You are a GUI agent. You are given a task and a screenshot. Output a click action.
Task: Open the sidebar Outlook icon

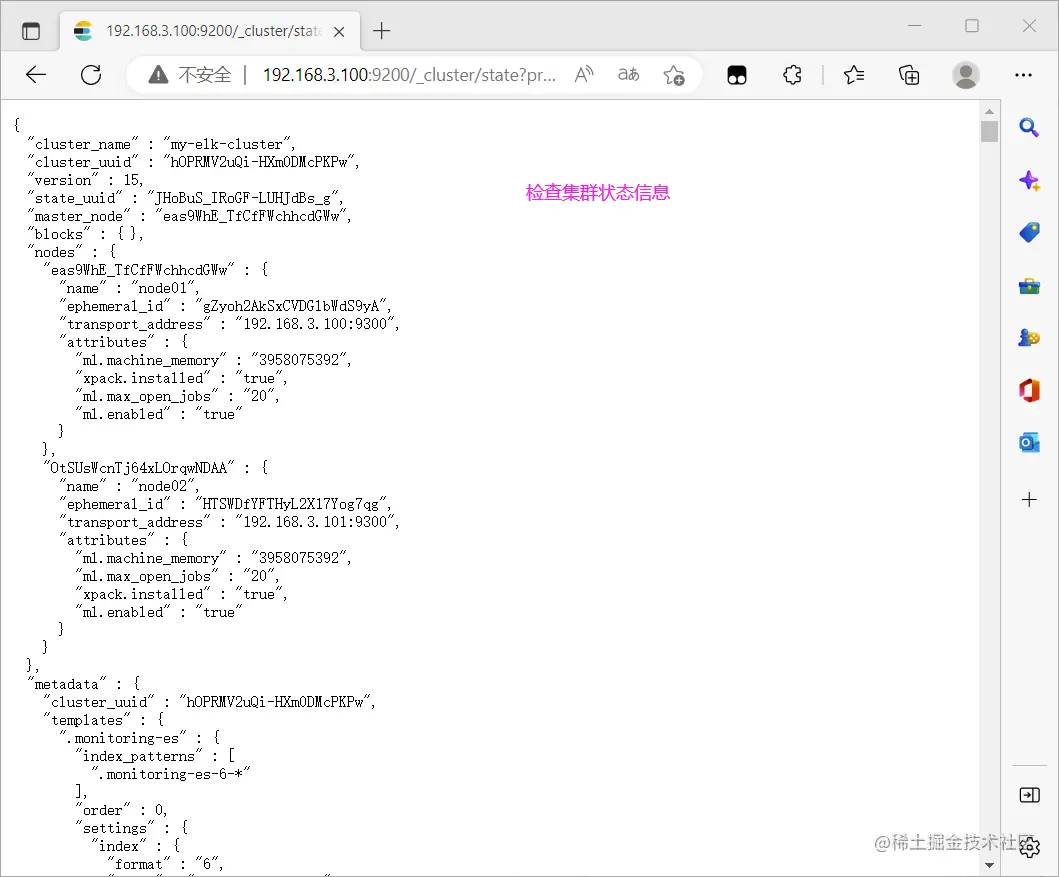point(1029,443)
